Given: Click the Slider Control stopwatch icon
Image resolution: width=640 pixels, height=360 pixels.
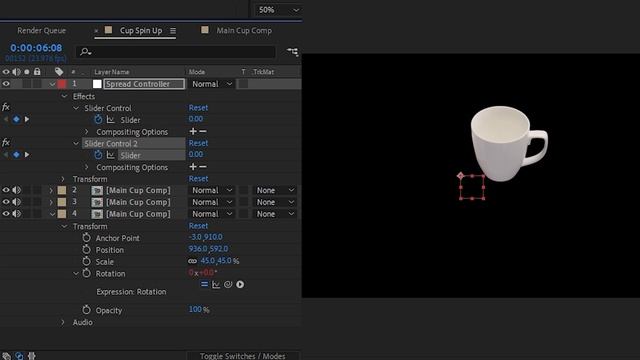Looking at the screenshot, I should coord(98,120).
